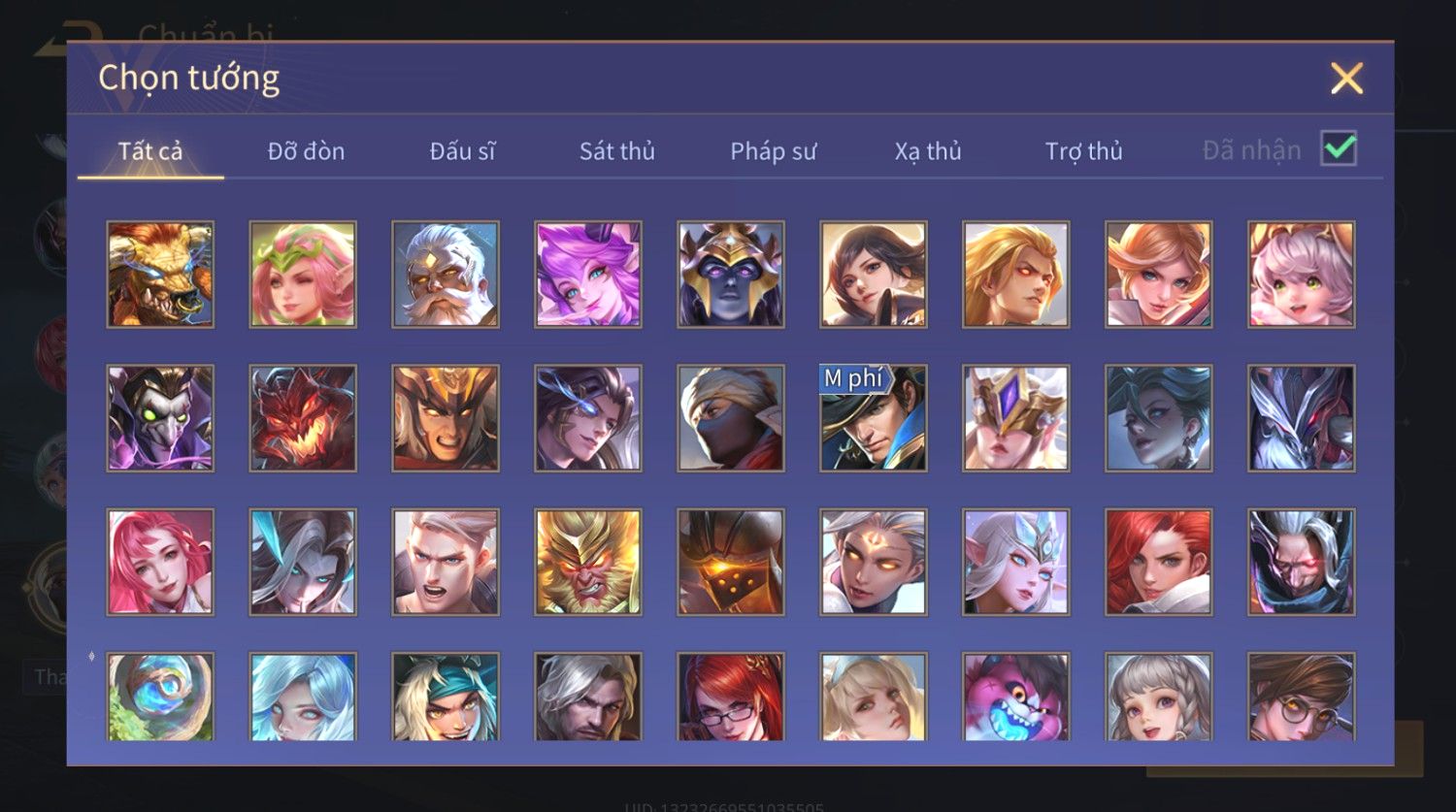The height and width of the screenshot is (812, 1456).
Task: Select the red lava demon hero
Action: 303,418
